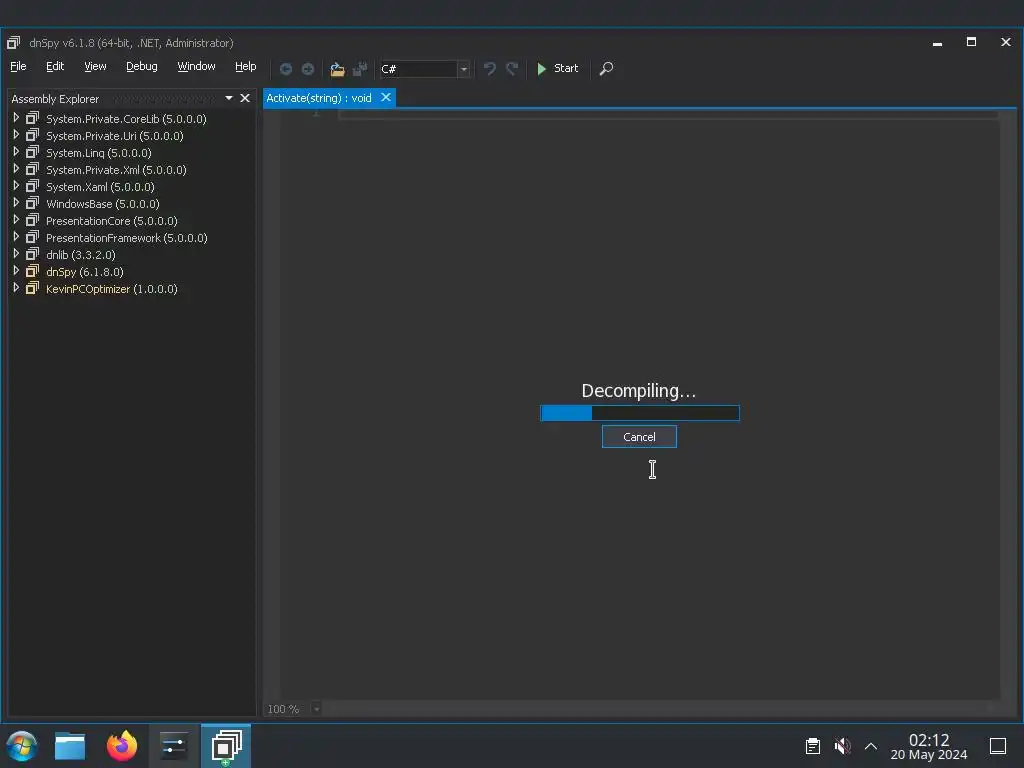
Task: Click the Navigate Backward arrow icon
Action: [285, 69]
